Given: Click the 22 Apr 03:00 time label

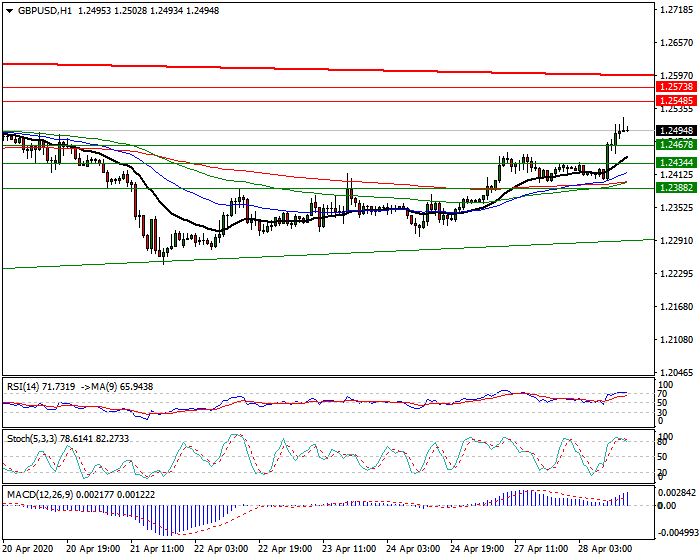Looking at the screenshot, I should (x=221, y=549).
